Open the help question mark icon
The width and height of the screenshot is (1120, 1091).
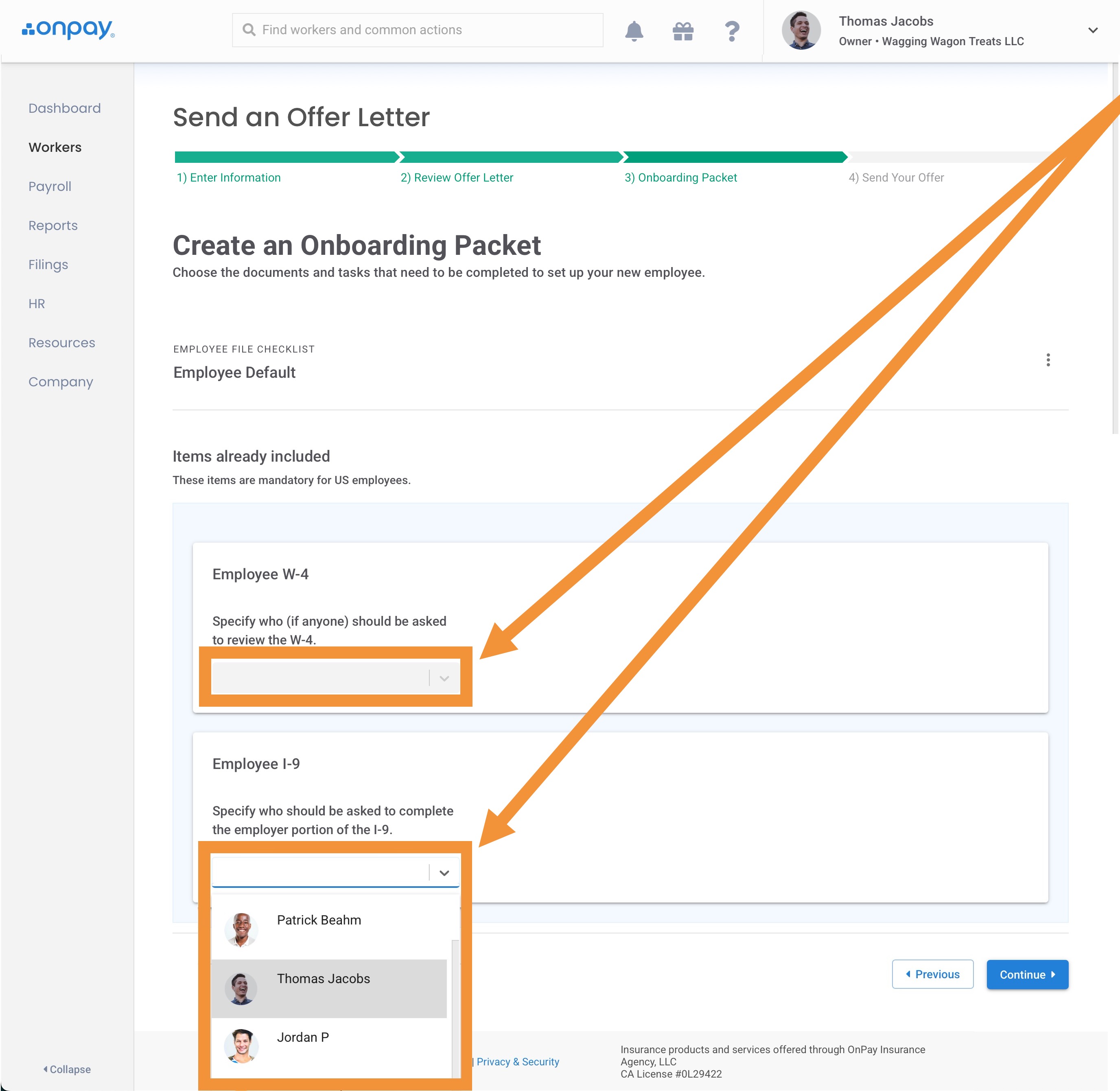coord(732,31)
